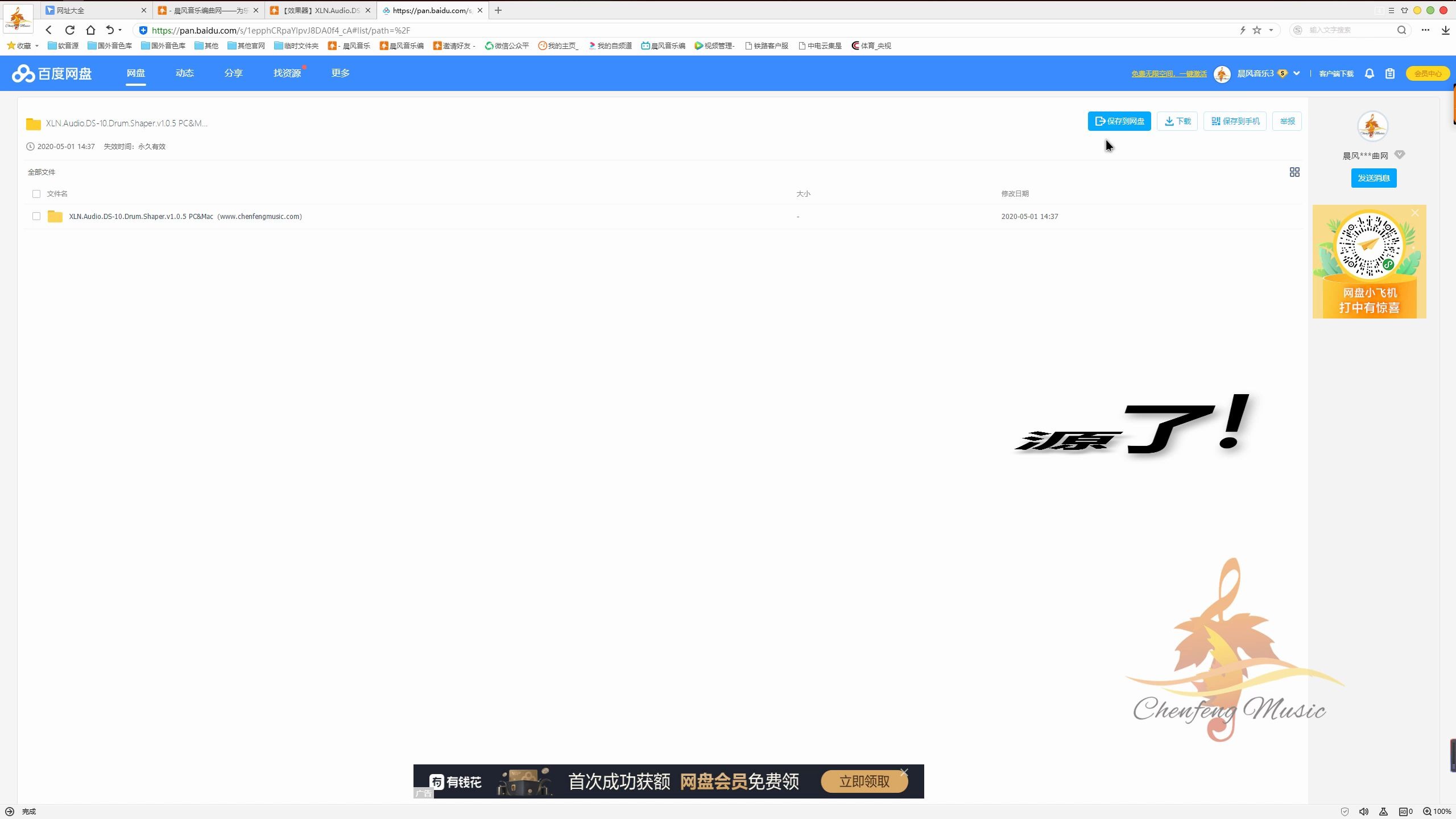Click the Baidu Netdisk logo

[52, 73]
